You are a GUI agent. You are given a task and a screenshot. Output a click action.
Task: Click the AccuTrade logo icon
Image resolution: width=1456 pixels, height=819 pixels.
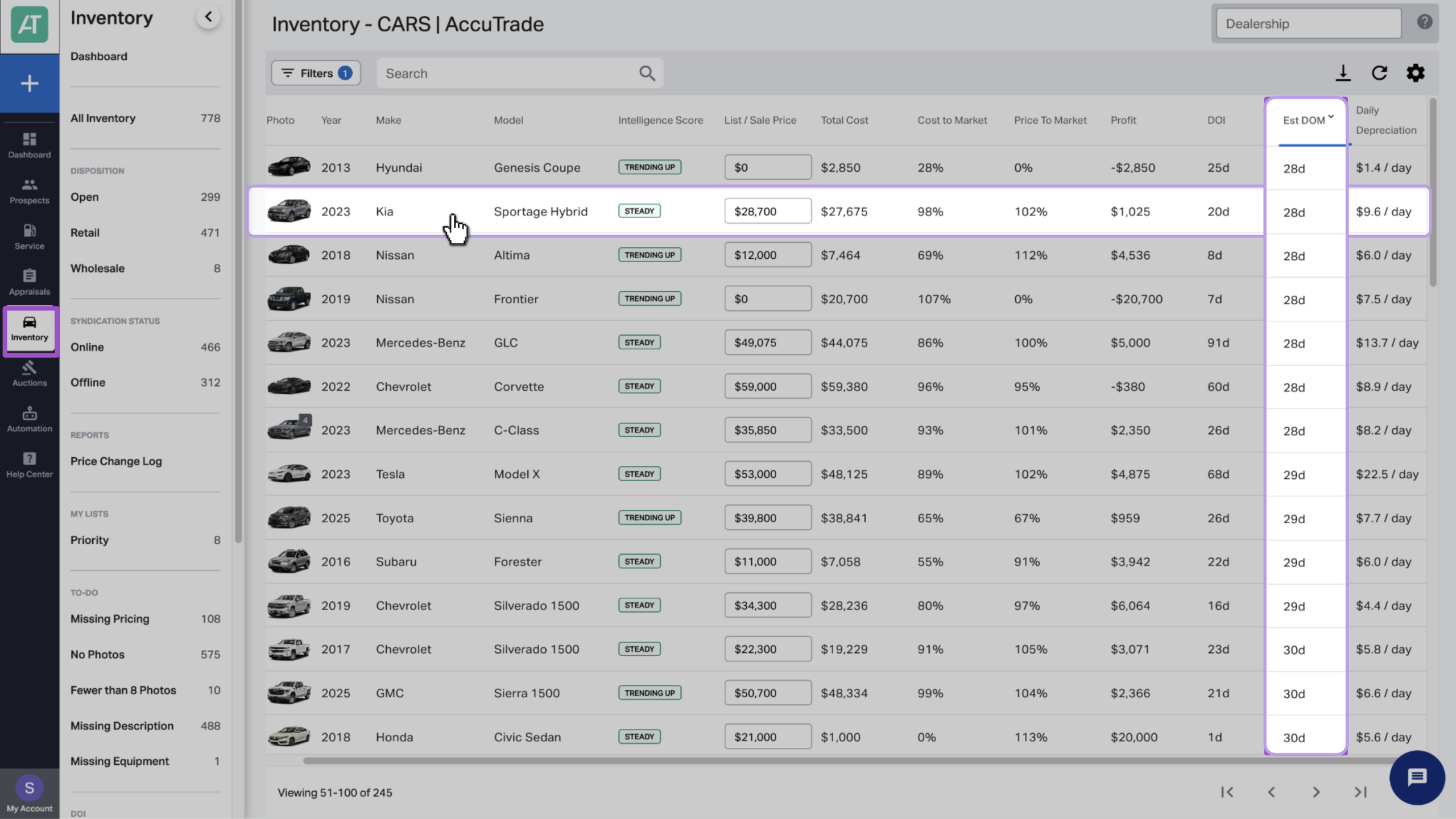click(x=30, y=24)
